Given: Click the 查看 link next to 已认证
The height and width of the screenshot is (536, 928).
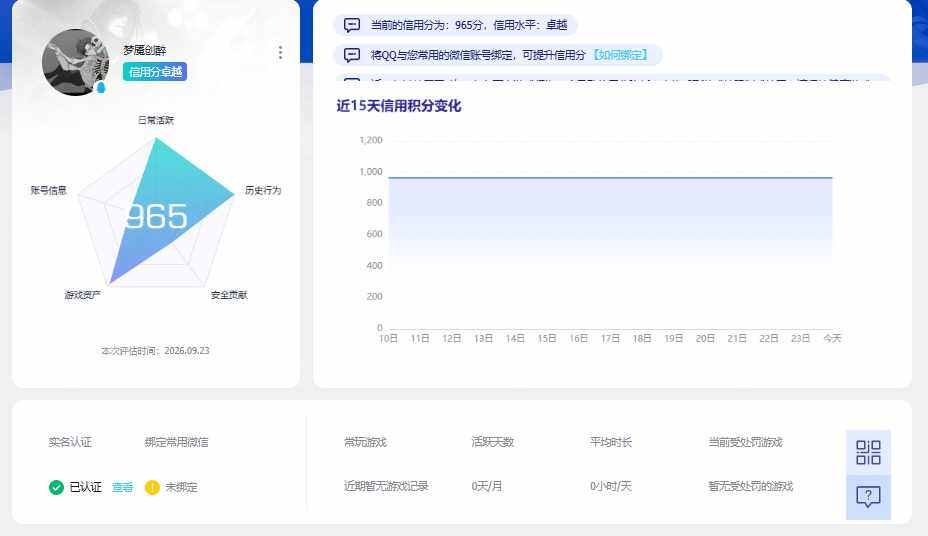Looking at the screenshot, I should pos(123,487).
